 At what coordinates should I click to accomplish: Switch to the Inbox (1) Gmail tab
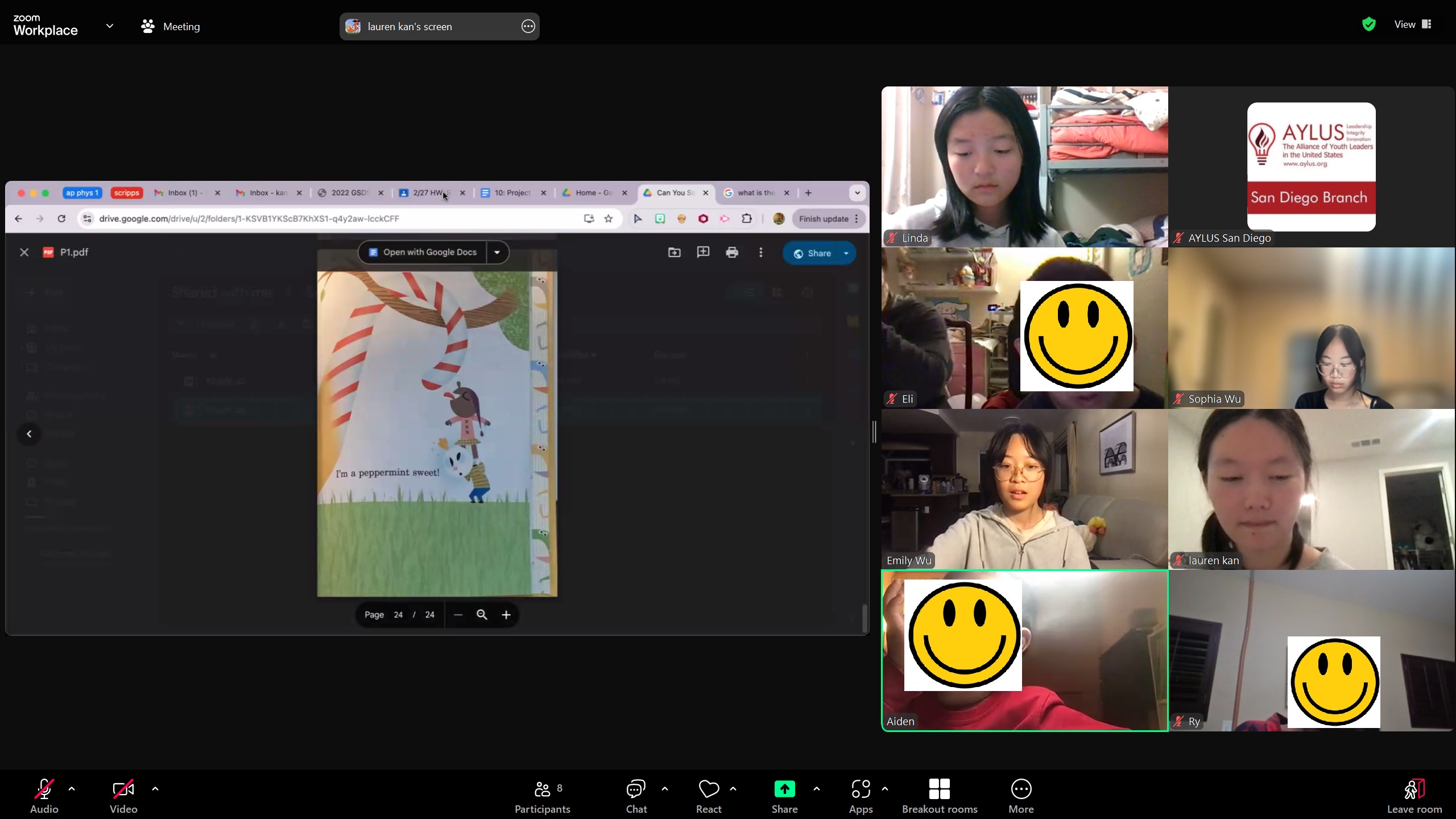pyautogui.click(x=187, y=193)
